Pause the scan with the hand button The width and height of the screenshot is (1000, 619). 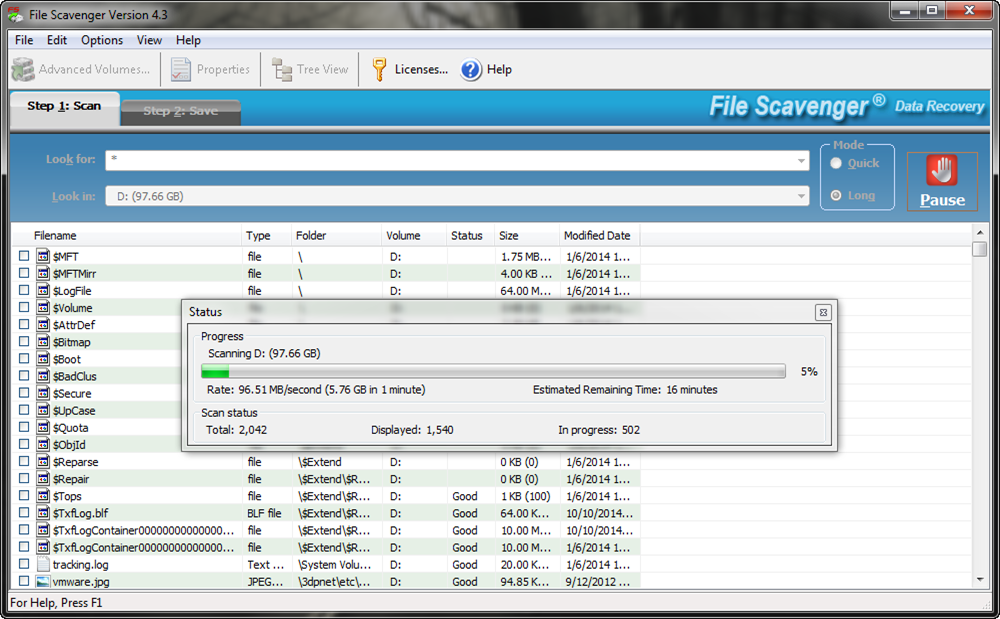pos(942,181)
